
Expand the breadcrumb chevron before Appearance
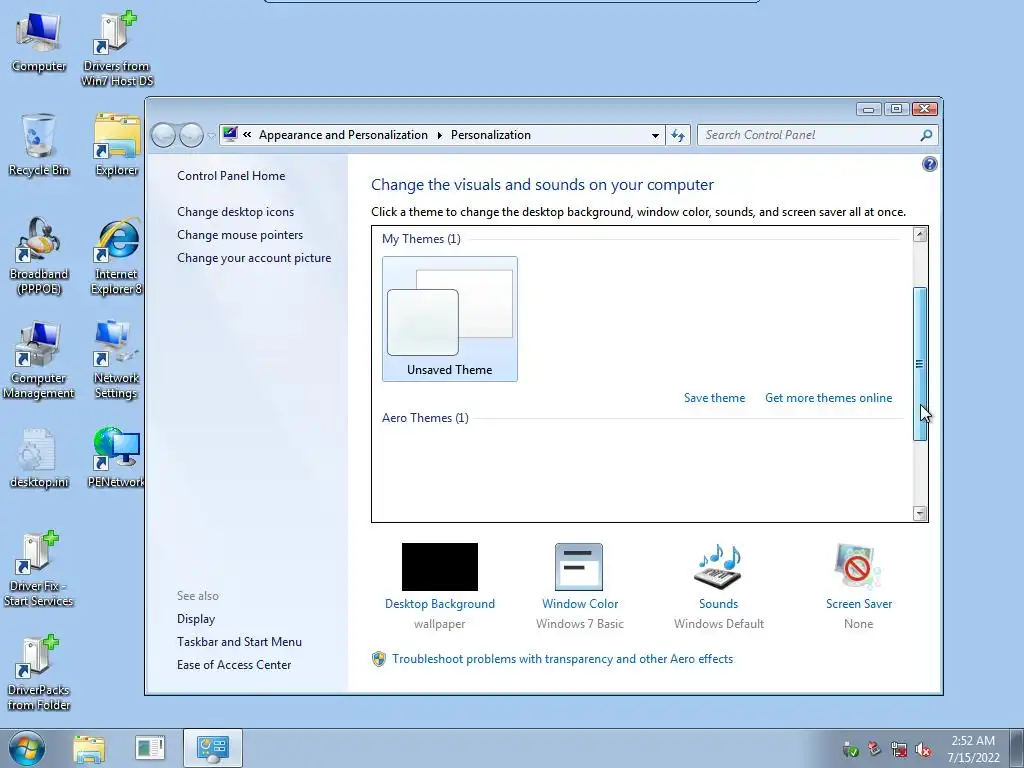[248, 135]
